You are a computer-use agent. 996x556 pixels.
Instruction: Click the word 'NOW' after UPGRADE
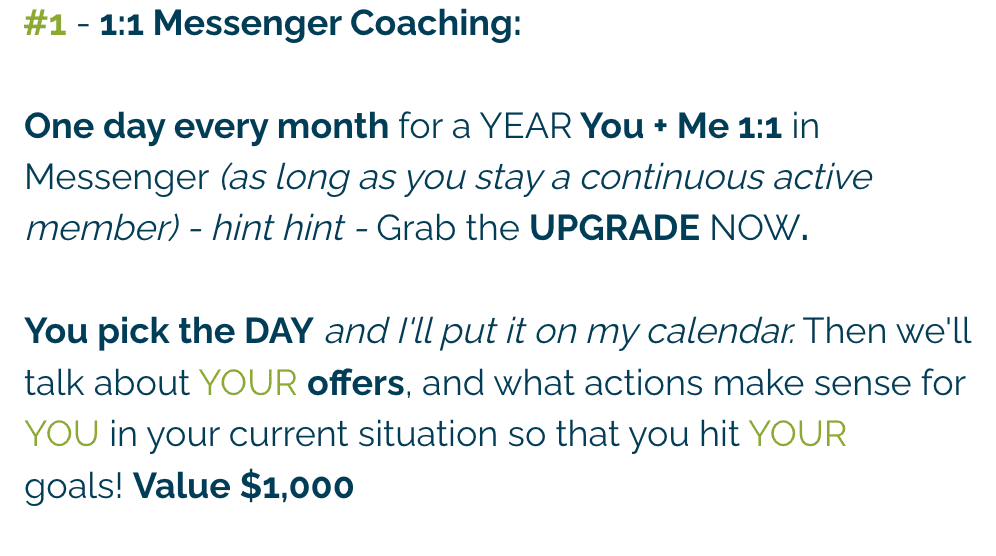click(x=755, y=228)
